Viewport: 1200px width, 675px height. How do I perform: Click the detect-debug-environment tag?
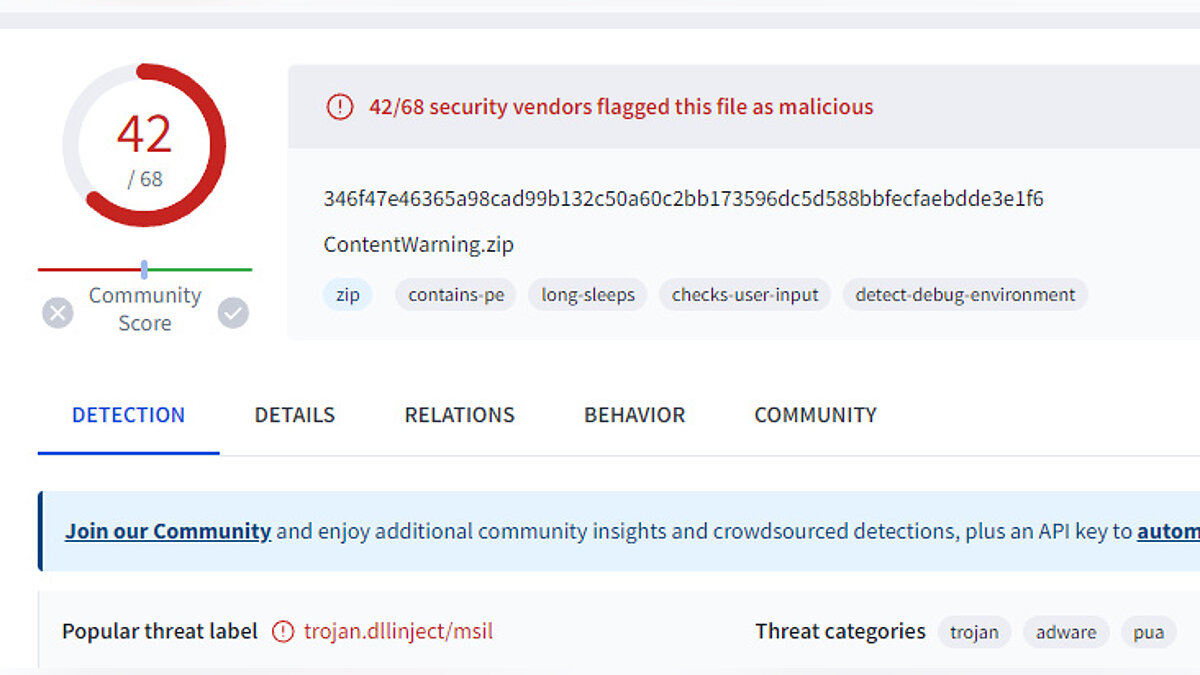(x=965, y=295)
